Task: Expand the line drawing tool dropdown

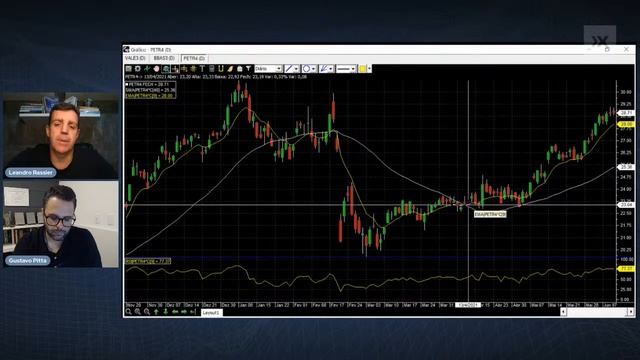Action: (x=296, y=69)
